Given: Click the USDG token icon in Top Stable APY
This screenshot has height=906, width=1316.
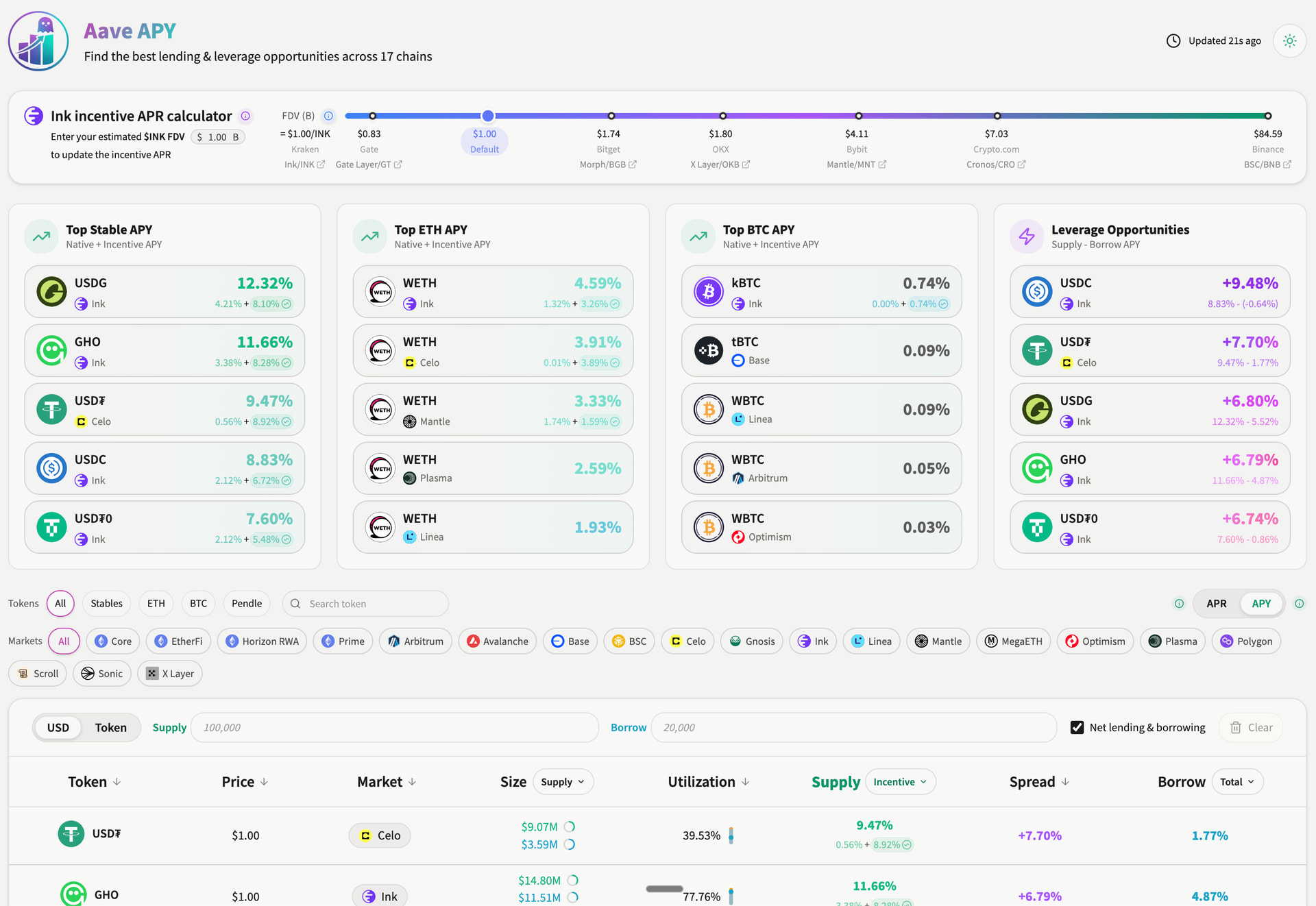Looking at the screenshot, I should (x=51, y=292).
